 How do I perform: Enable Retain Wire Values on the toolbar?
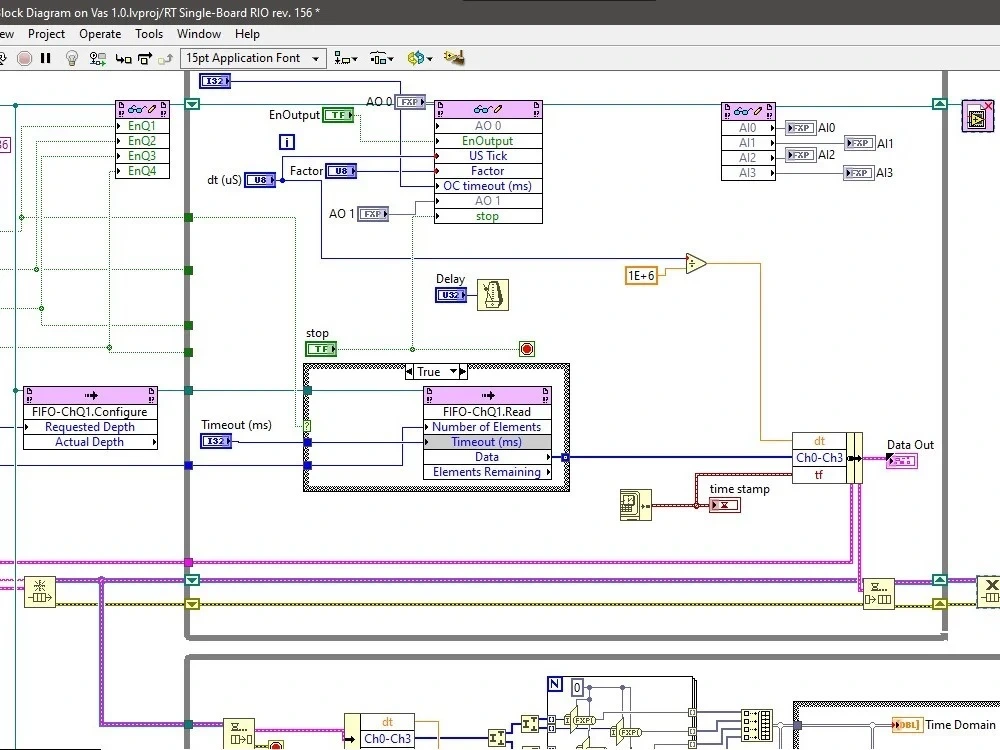(97, 57)
